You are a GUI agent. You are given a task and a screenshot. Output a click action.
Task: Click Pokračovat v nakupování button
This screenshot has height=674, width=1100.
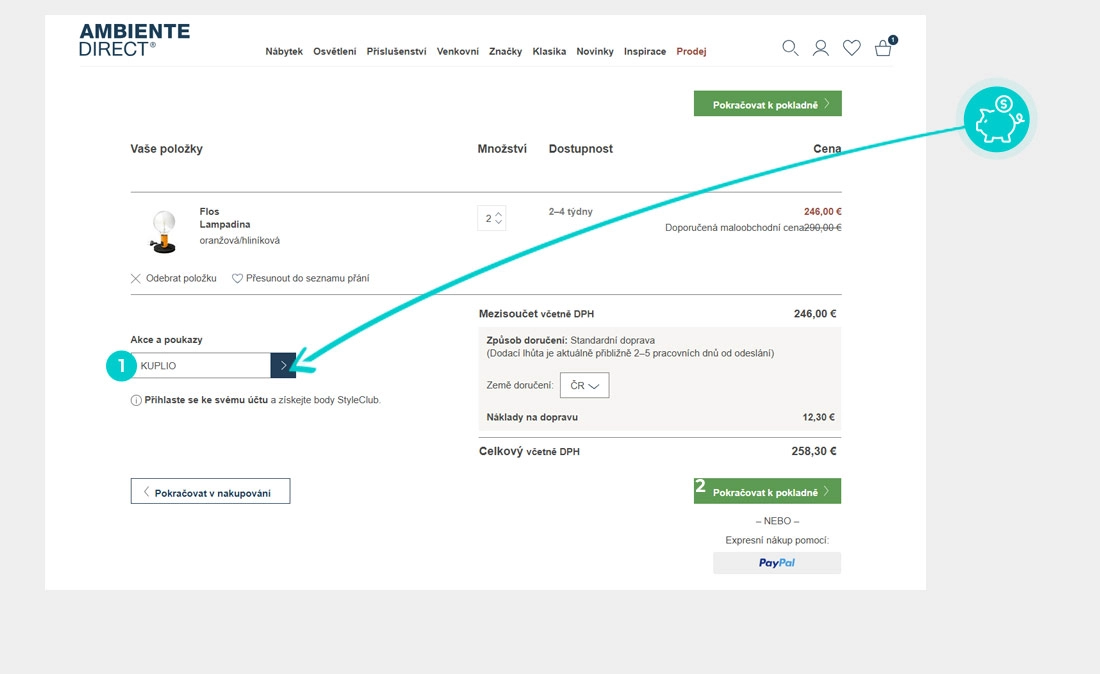click(210, 491)
